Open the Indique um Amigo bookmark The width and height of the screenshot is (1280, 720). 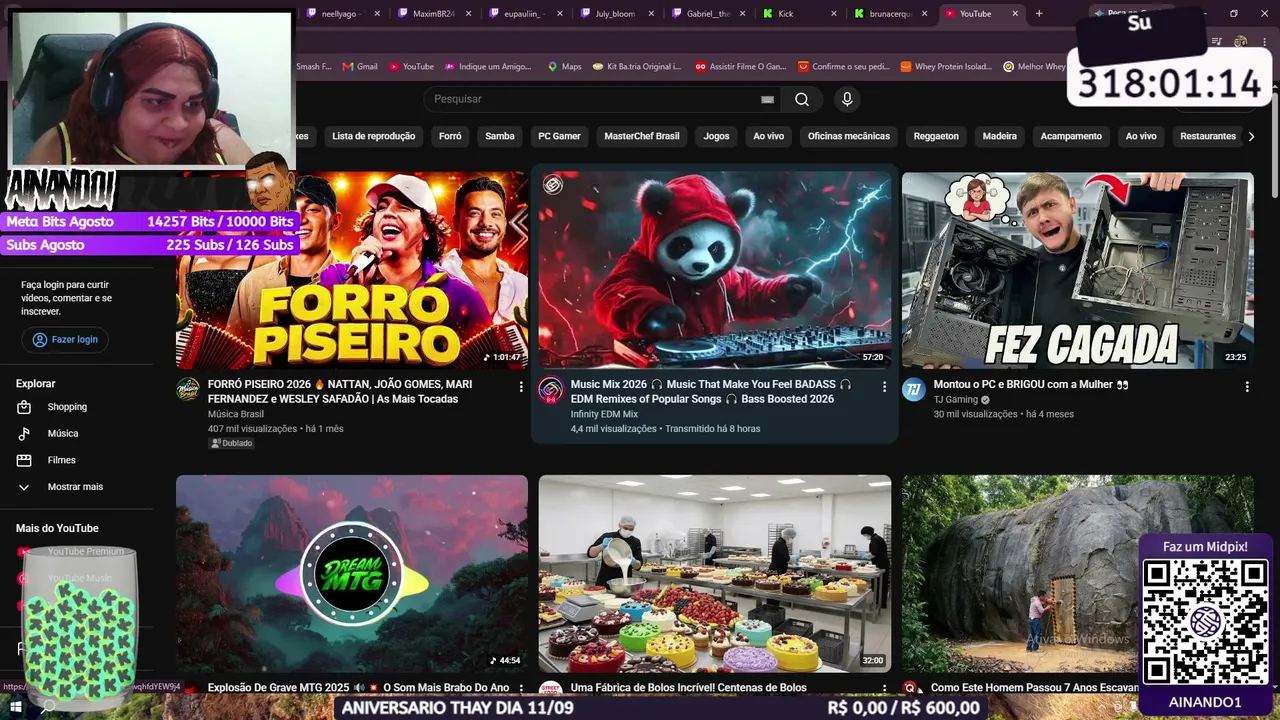tap(487, 67)
